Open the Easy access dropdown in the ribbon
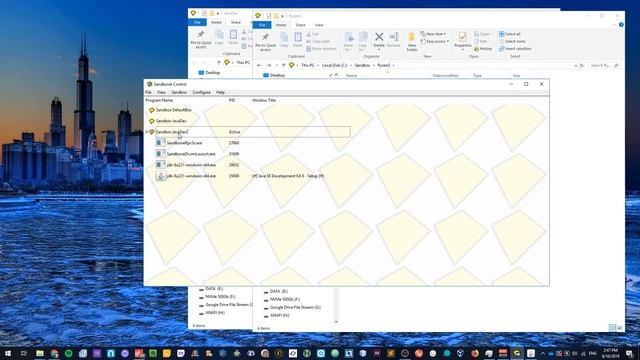The image size is (640, 360). point(434,41)
